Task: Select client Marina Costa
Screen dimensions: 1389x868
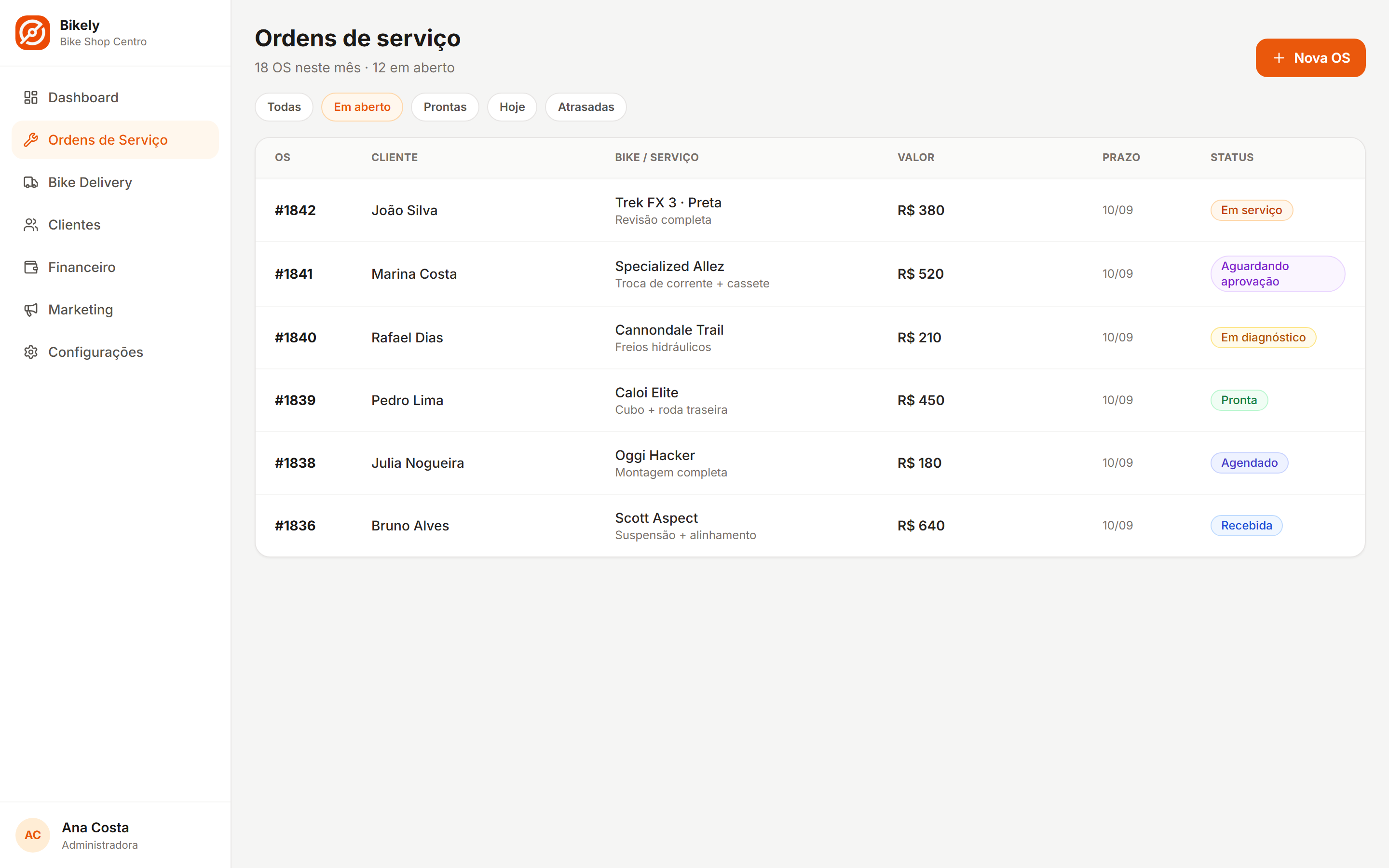Action: click(x=414, y=274)
